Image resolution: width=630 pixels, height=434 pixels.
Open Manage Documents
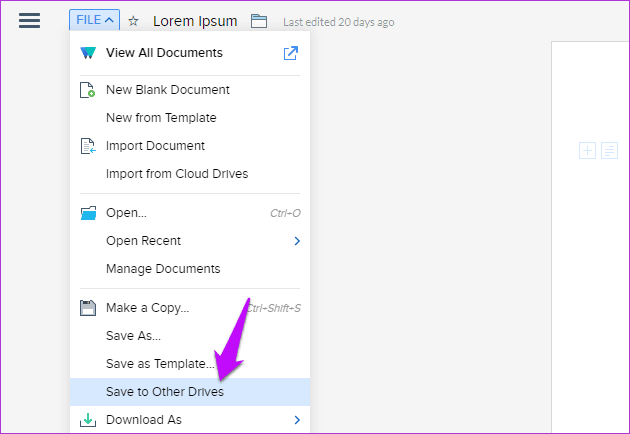[163, 268]
